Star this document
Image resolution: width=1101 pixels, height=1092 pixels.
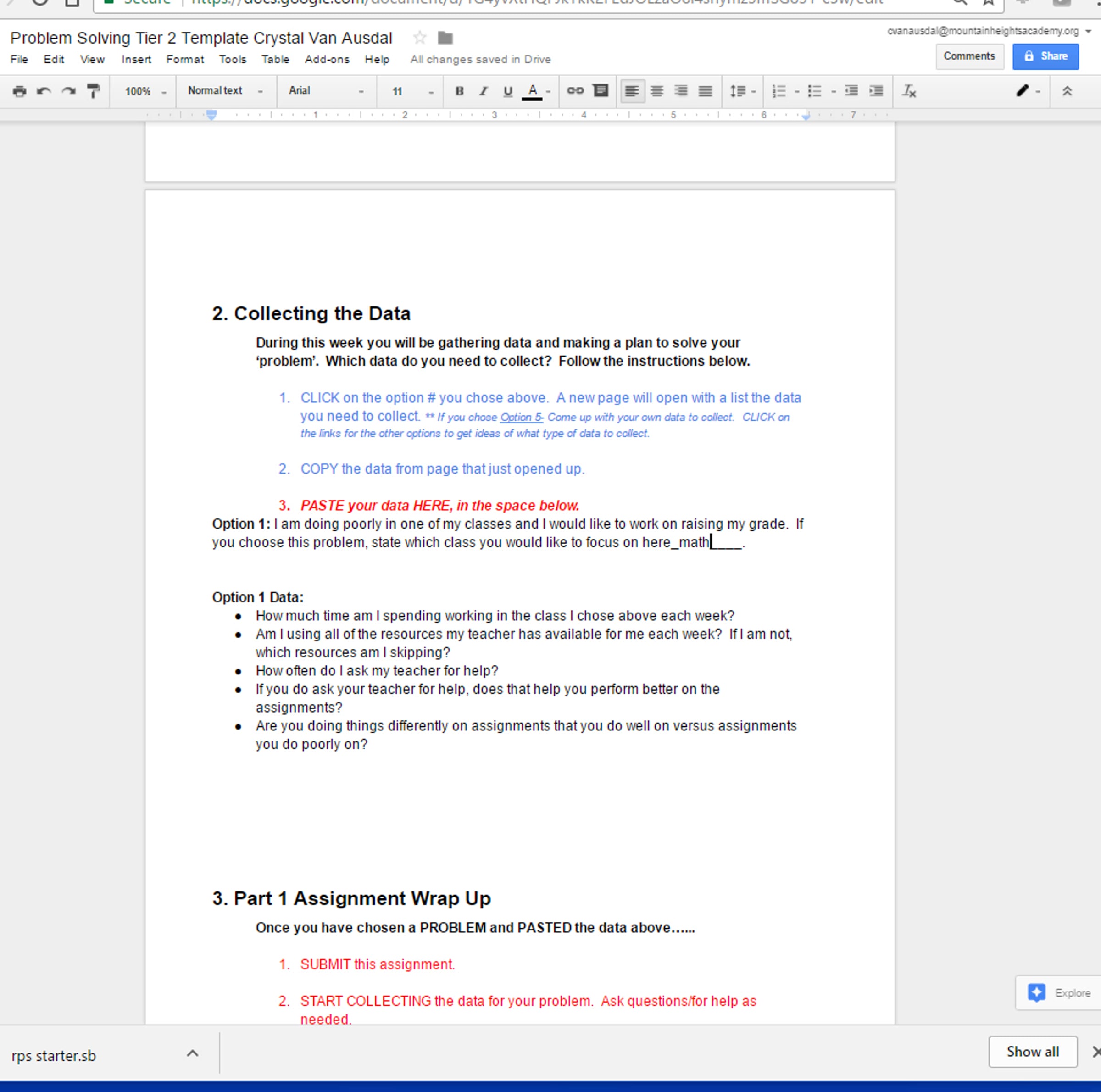point(420,38)
